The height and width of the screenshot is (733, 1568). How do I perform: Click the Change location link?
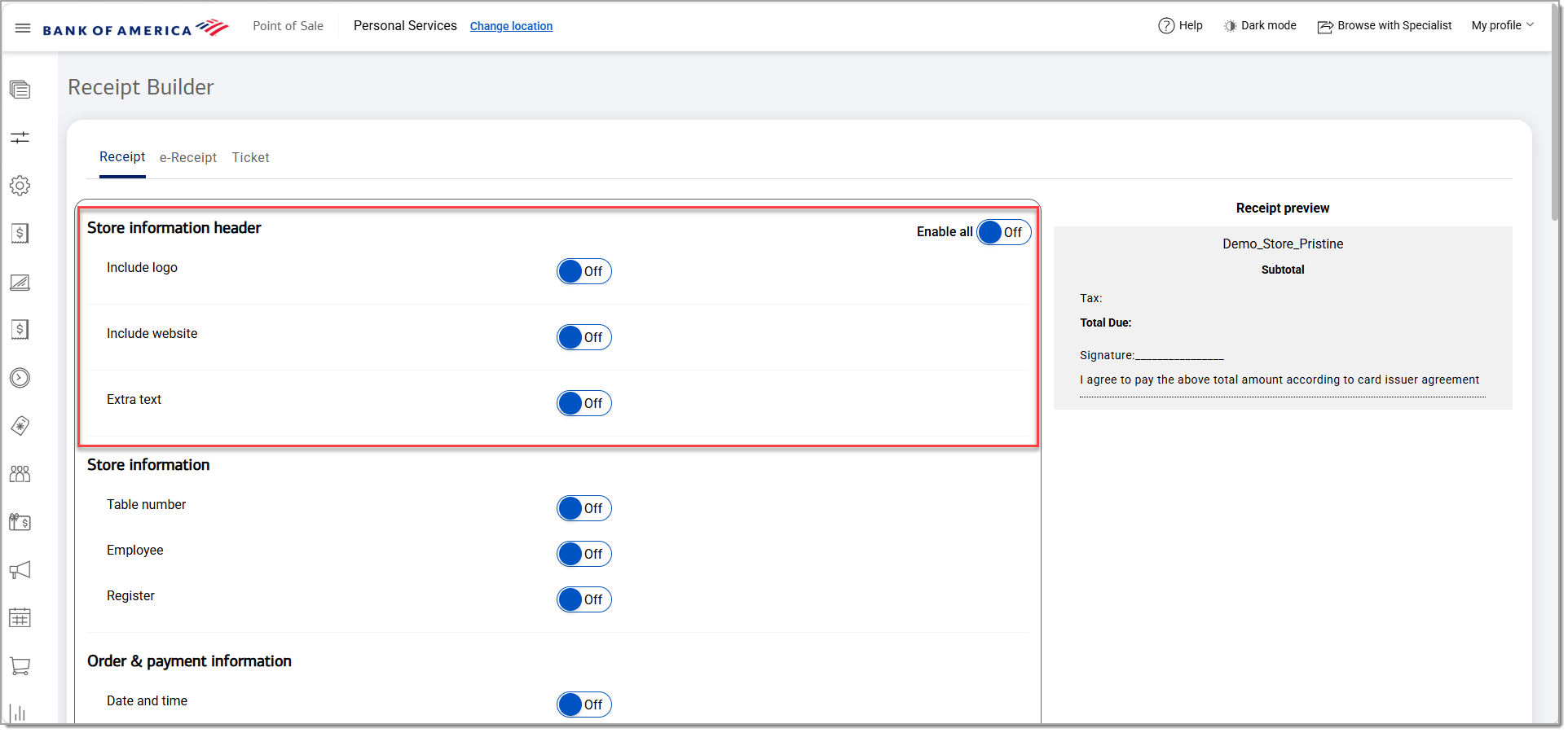pos(511,26)
